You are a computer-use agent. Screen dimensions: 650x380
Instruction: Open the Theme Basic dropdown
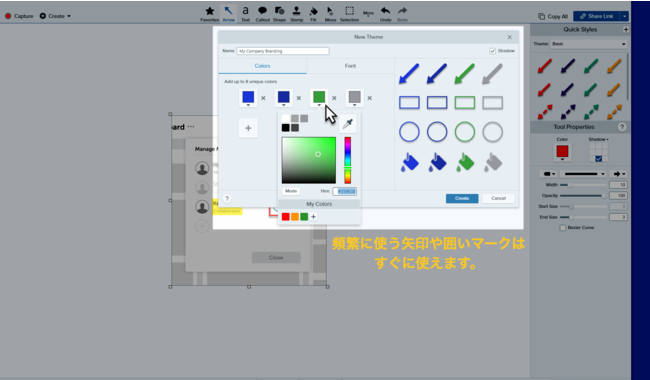point(589,44)
